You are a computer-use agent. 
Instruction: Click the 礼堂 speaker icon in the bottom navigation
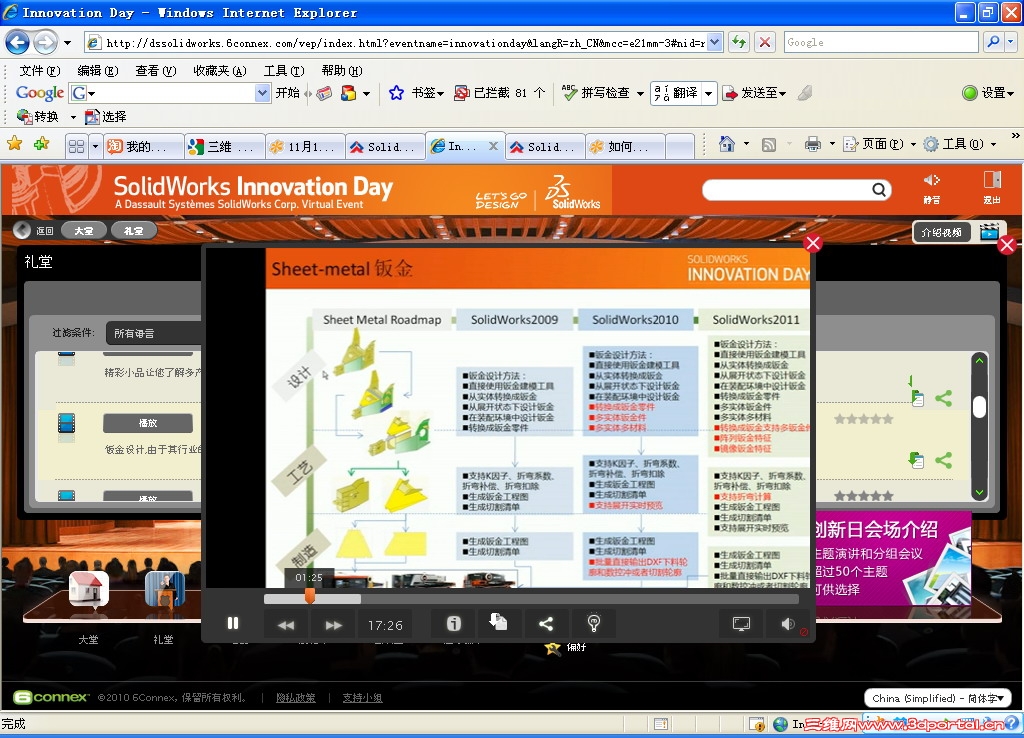pos(165,589)
